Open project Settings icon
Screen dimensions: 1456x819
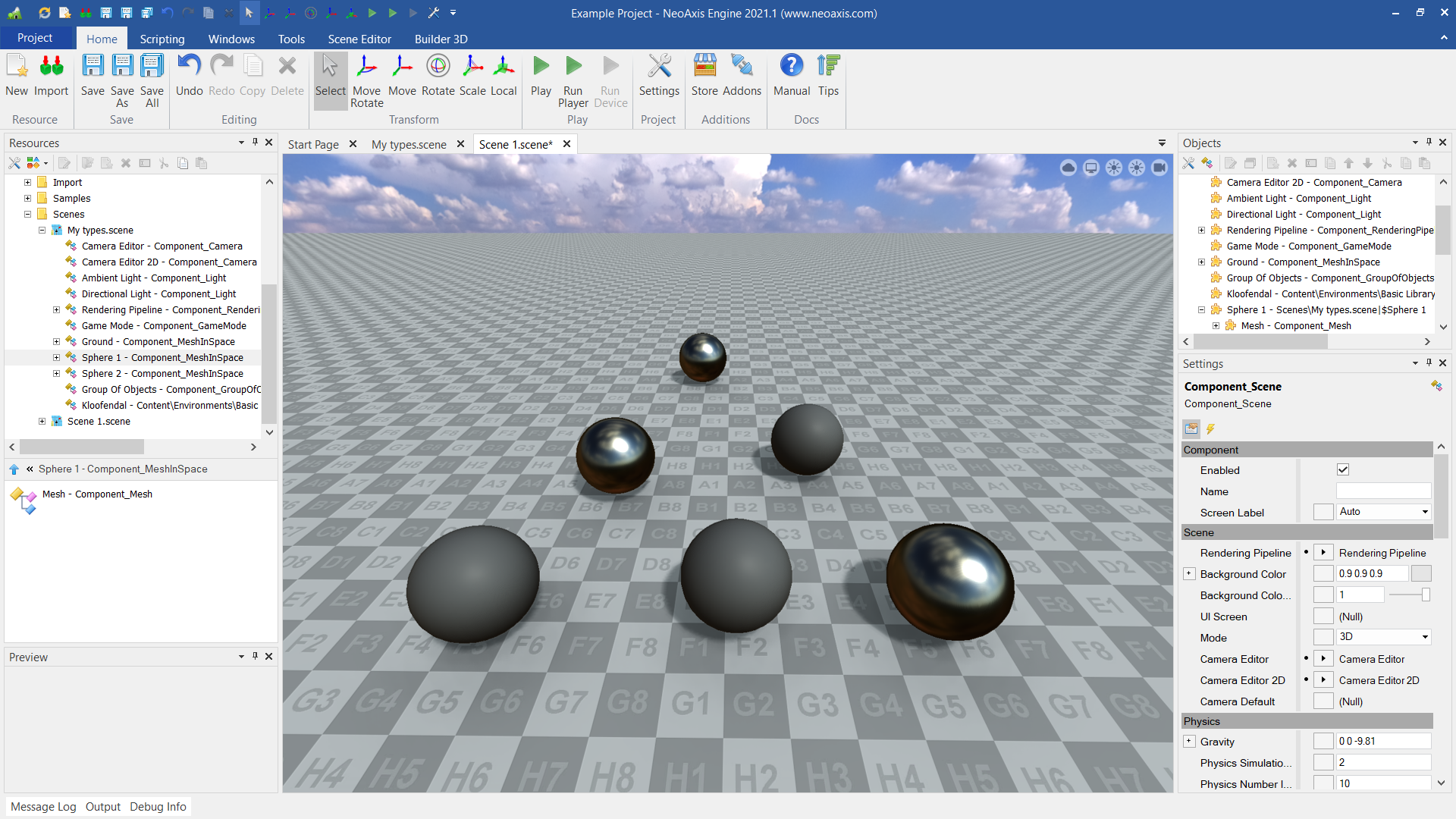pos(658,76)
